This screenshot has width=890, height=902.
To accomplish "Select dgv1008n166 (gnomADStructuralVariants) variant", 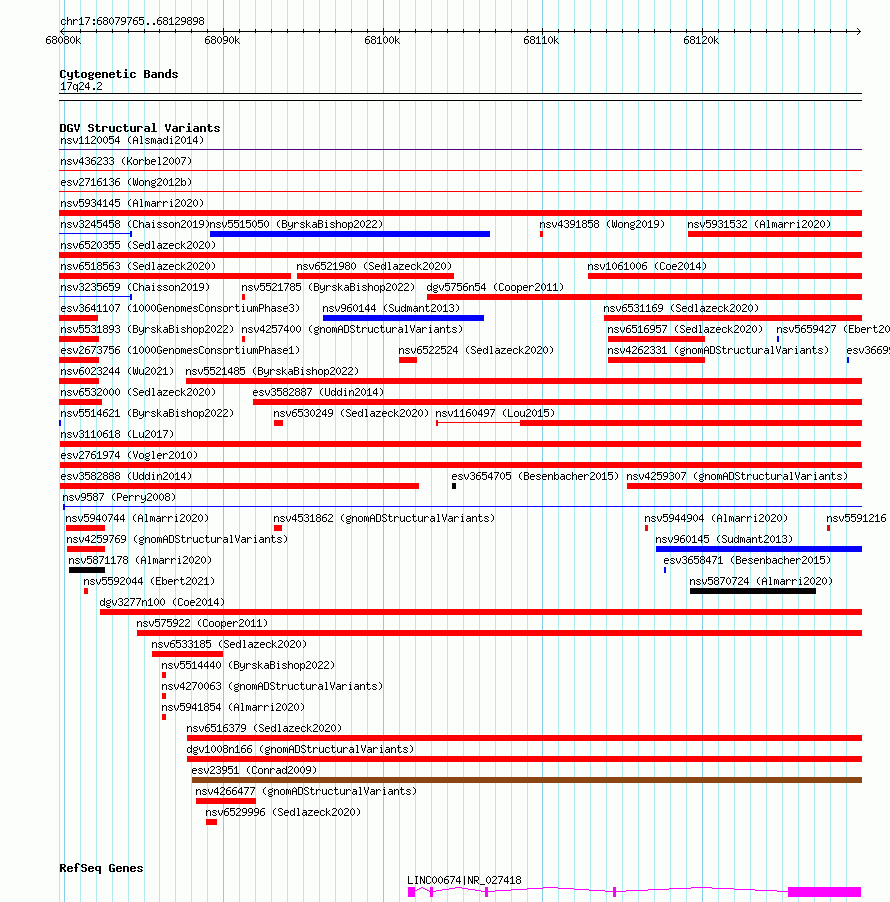I will pyautogui.click(x=300, y=750).
